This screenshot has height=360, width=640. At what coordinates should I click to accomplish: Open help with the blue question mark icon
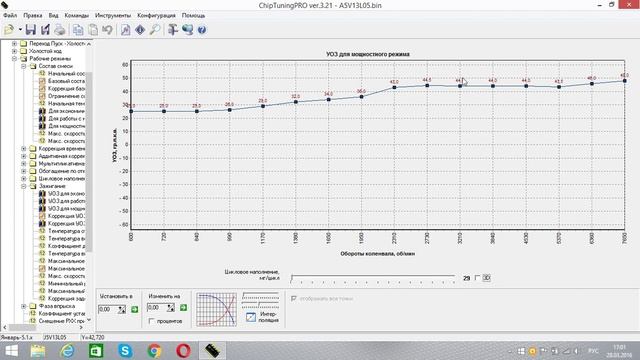(x=202, y=29)
